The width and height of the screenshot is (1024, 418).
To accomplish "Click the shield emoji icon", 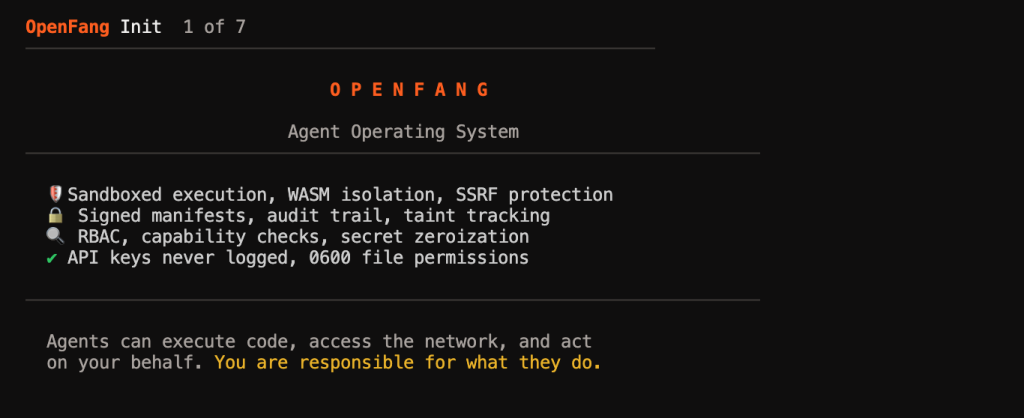I will [56, 194].
